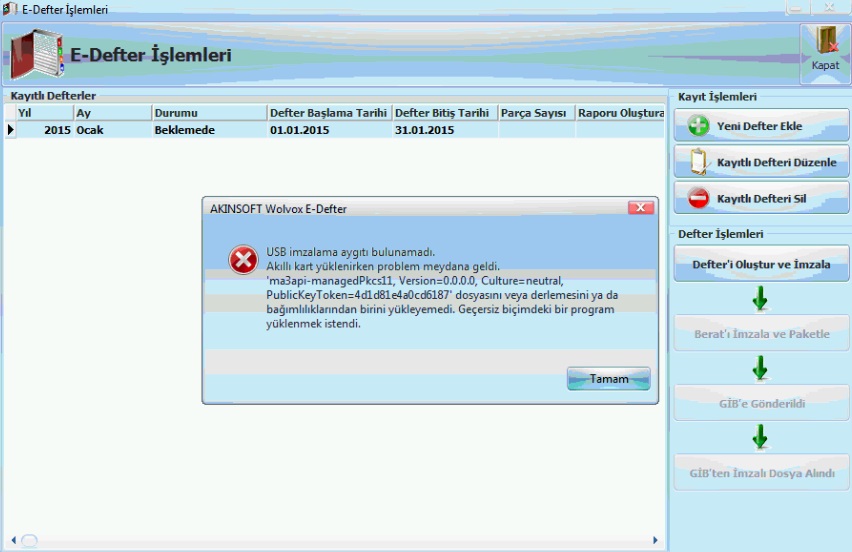Close the E-Defter İşlemleri main window

(x=830, y=7)
